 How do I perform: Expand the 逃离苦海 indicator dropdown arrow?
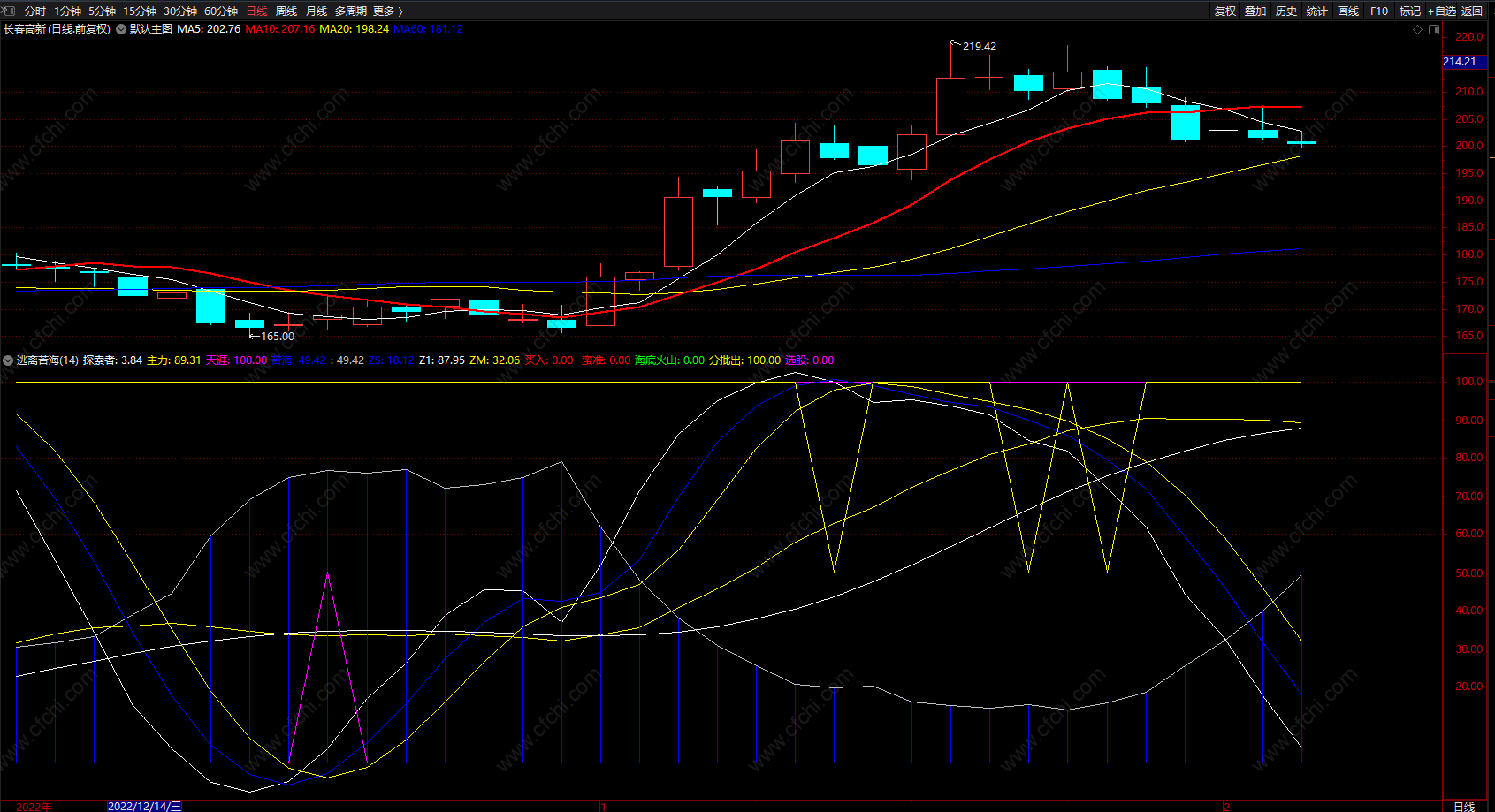pos(8,360)
